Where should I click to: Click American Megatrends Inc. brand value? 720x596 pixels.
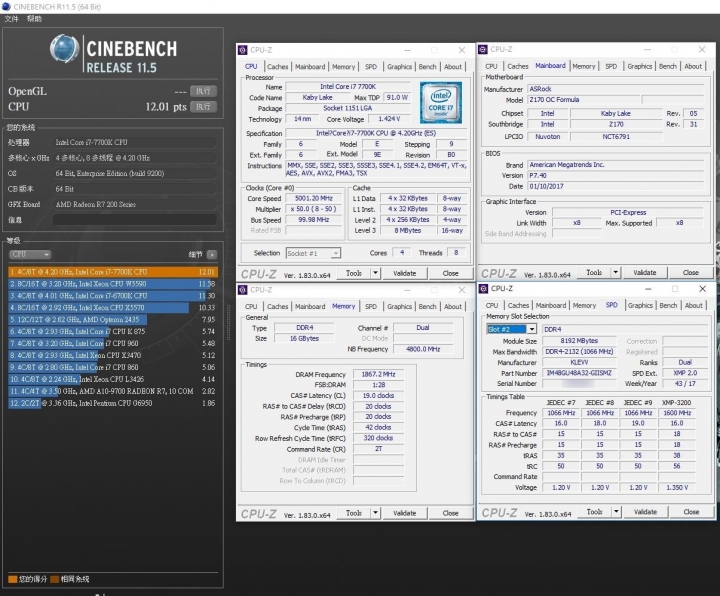(615, 164)
